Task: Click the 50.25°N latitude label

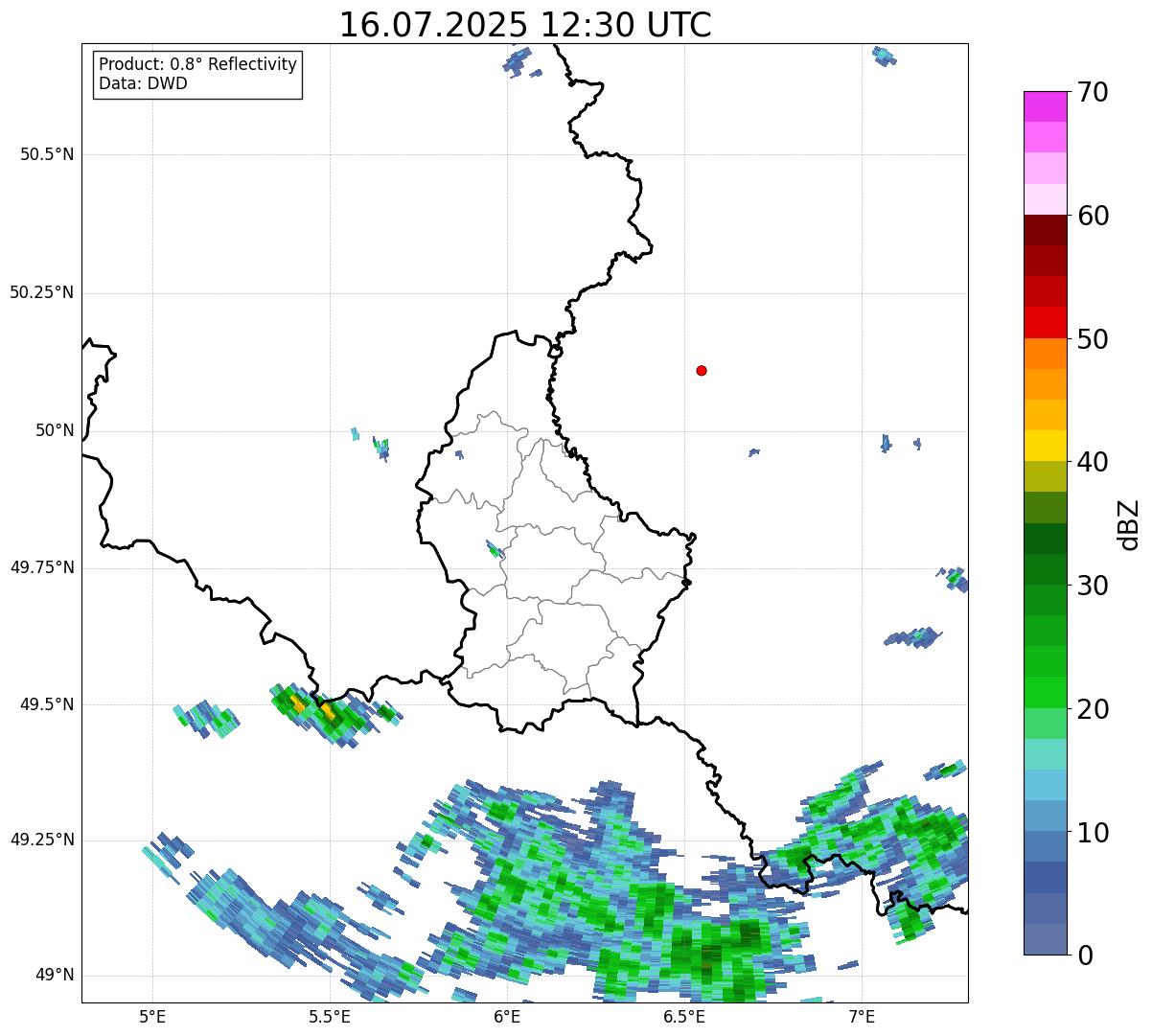Action: 41,292
